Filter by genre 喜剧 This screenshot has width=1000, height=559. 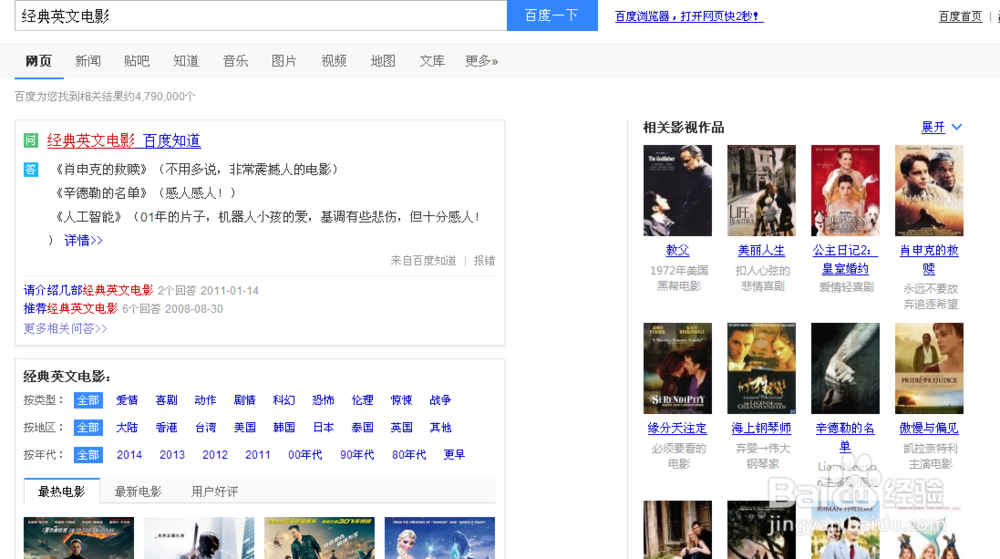pos(166,400)
